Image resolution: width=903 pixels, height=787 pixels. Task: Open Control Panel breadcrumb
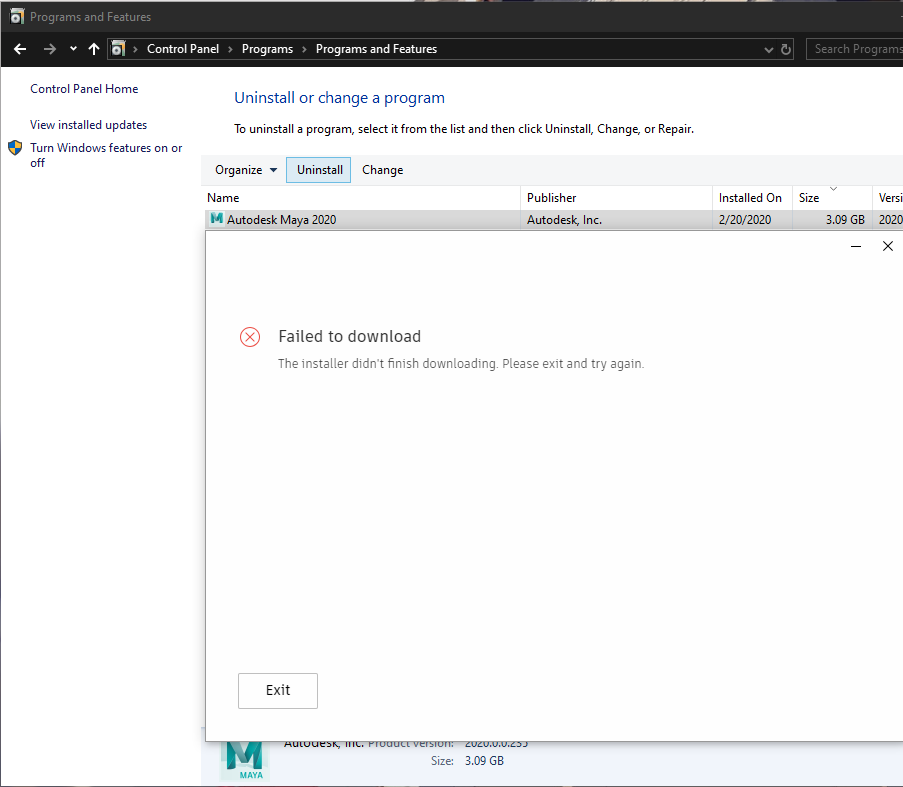tap(183, 49)
